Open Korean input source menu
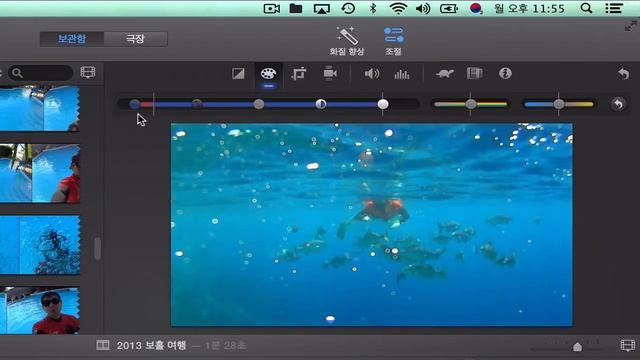640x360 pixels. point(476,8)
